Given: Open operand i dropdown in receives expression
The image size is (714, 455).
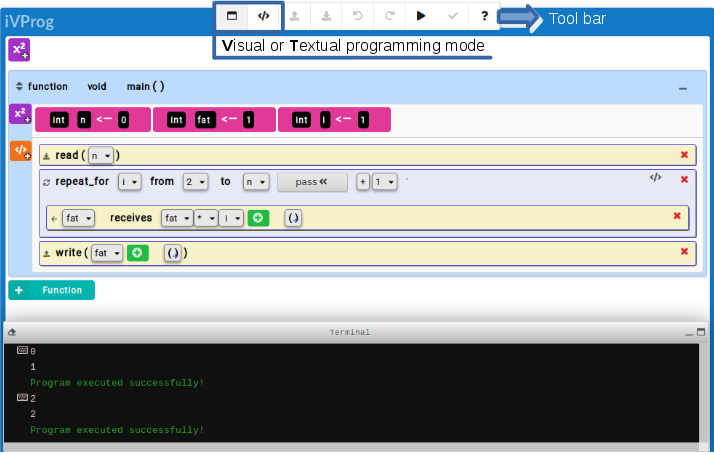Looking at the screenshot, I should tap(231, 218).
